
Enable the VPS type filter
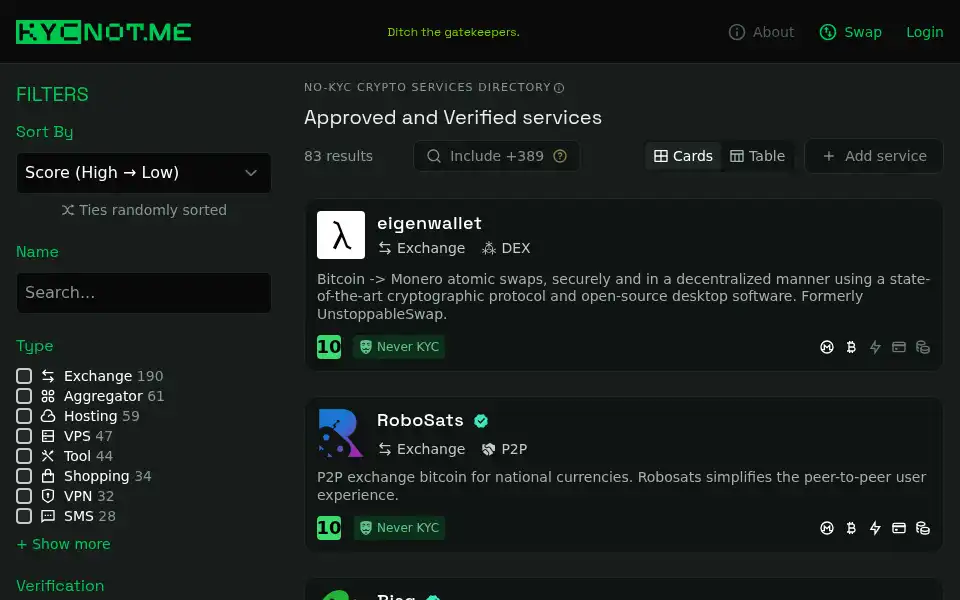coord(24,437)
